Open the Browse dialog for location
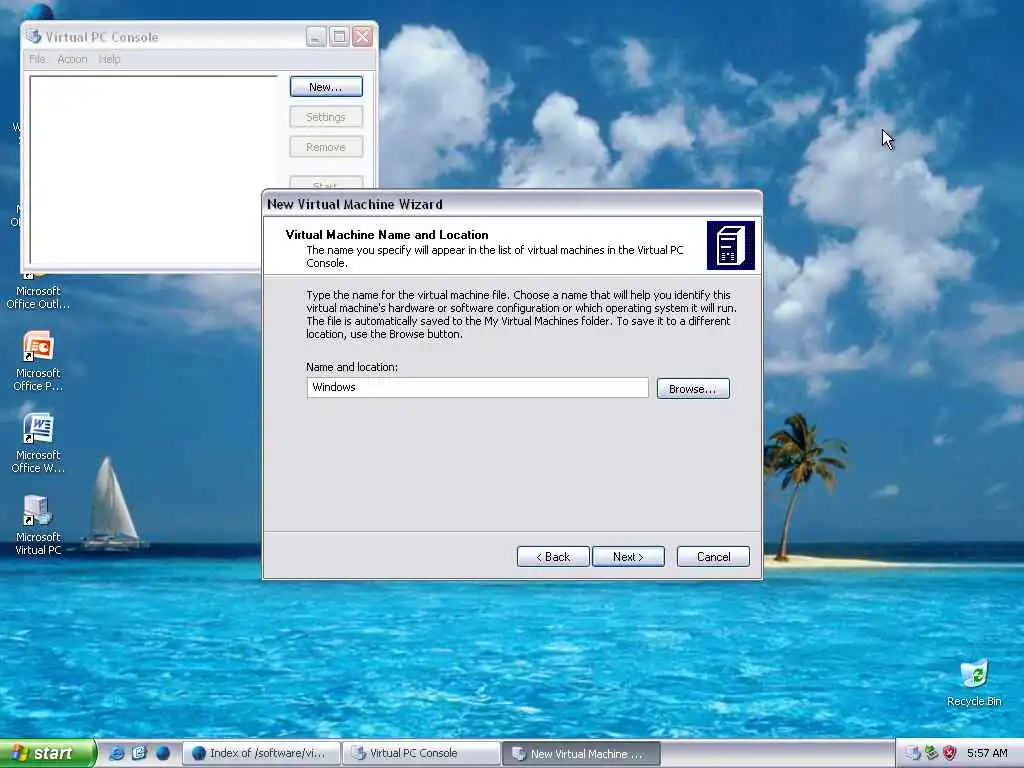Image resolution: width=1024 pixels, height=768 pixels. 693,389
